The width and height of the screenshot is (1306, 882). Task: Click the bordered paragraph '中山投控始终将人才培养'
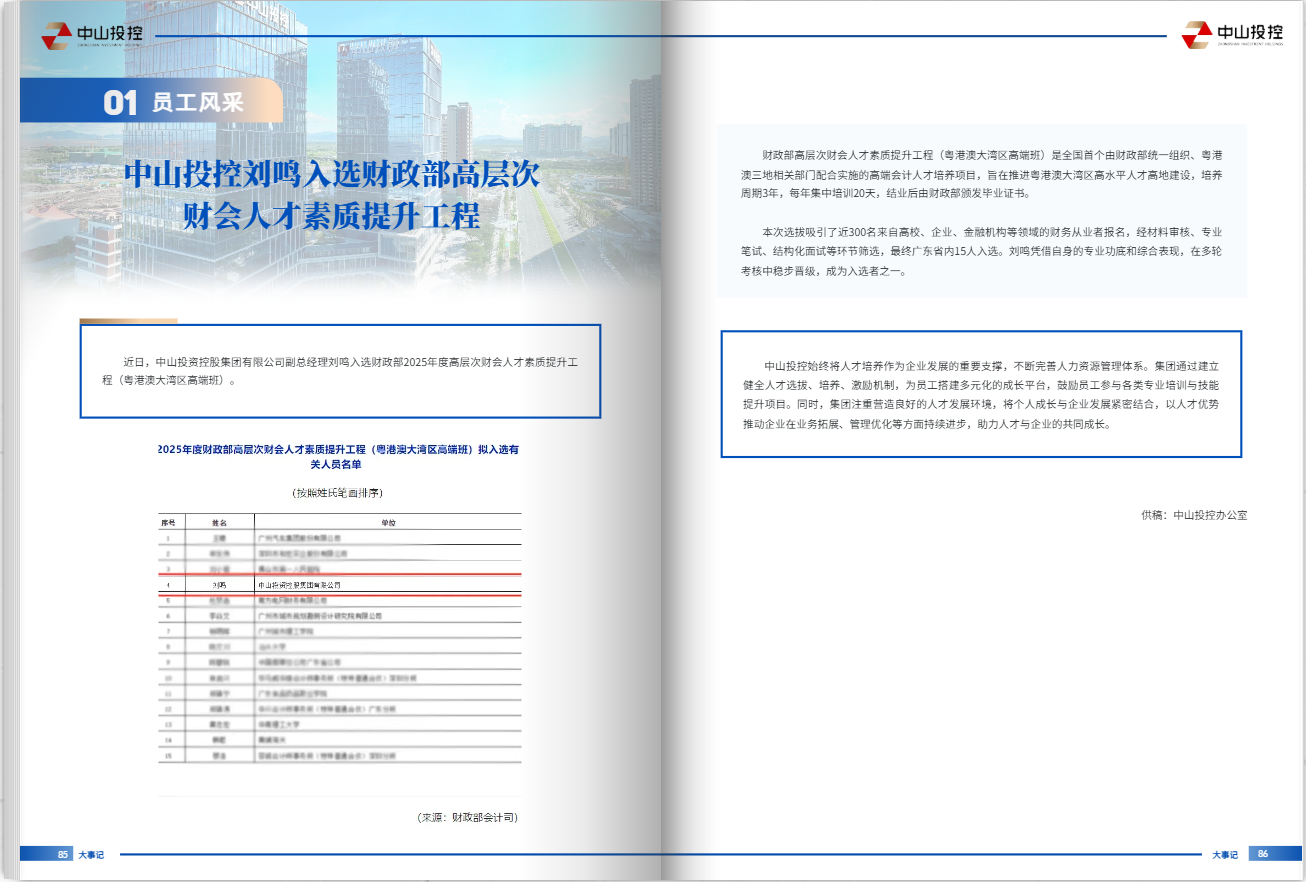point(980,394)
